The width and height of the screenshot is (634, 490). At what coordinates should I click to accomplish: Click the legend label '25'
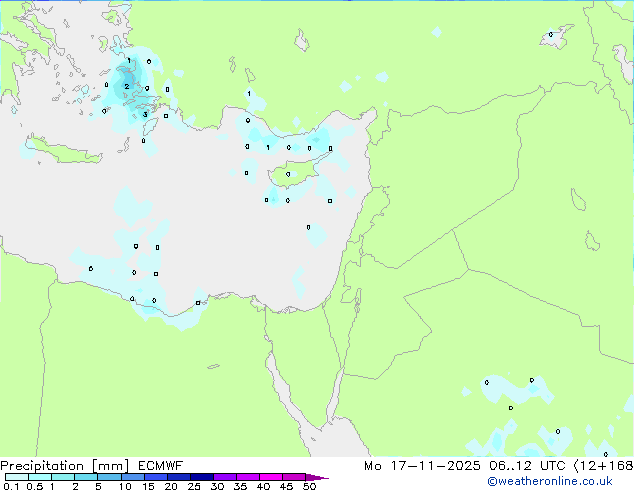point(194,486)
